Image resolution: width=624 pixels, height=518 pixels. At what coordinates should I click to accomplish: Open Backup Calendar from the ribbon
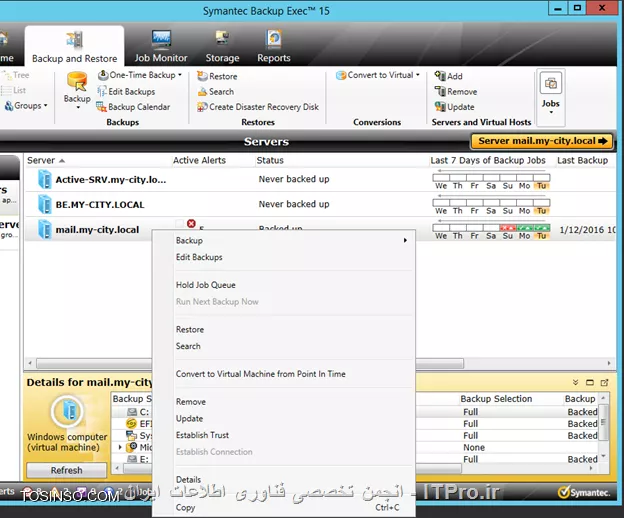(133, 107)
